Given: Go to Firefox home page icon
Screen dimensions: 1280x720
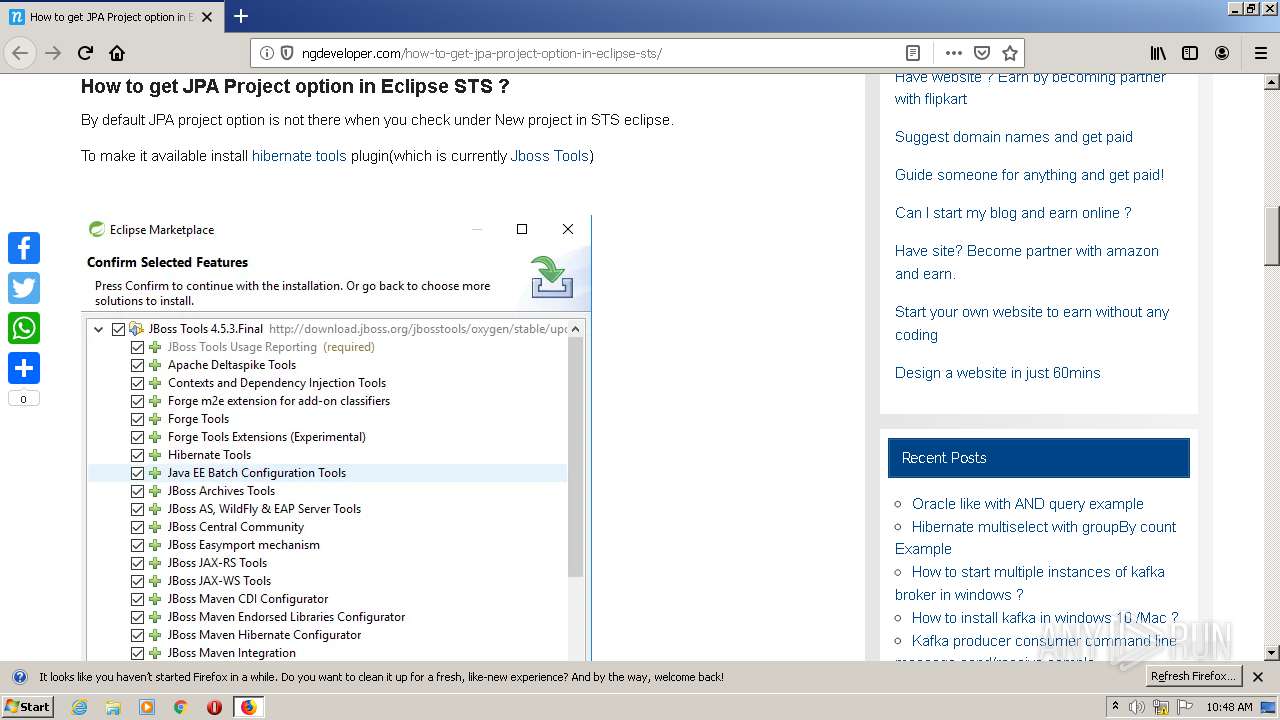Looking at the screenshot, I should (x=117, y=53).
